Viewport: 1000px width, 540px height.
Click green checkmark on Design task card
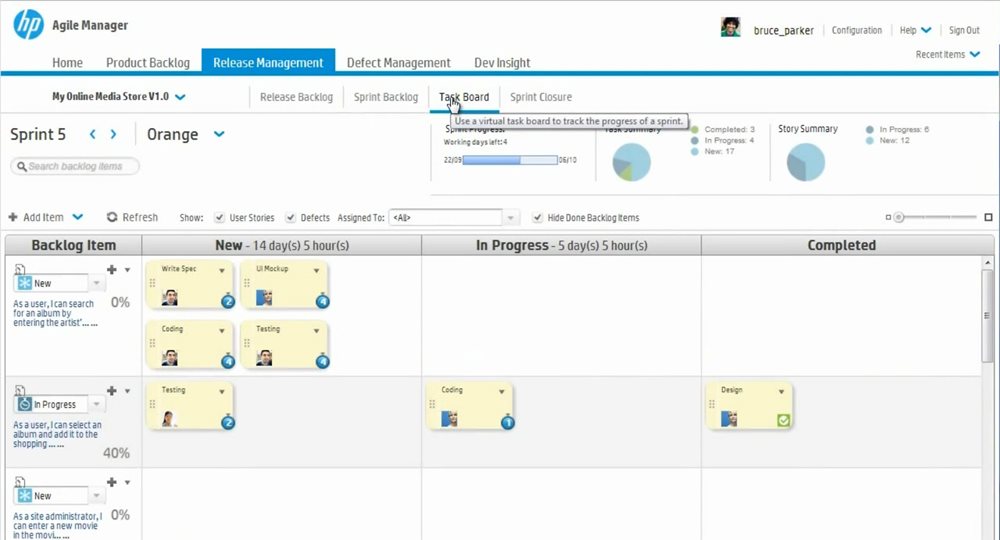pos(784,421)
